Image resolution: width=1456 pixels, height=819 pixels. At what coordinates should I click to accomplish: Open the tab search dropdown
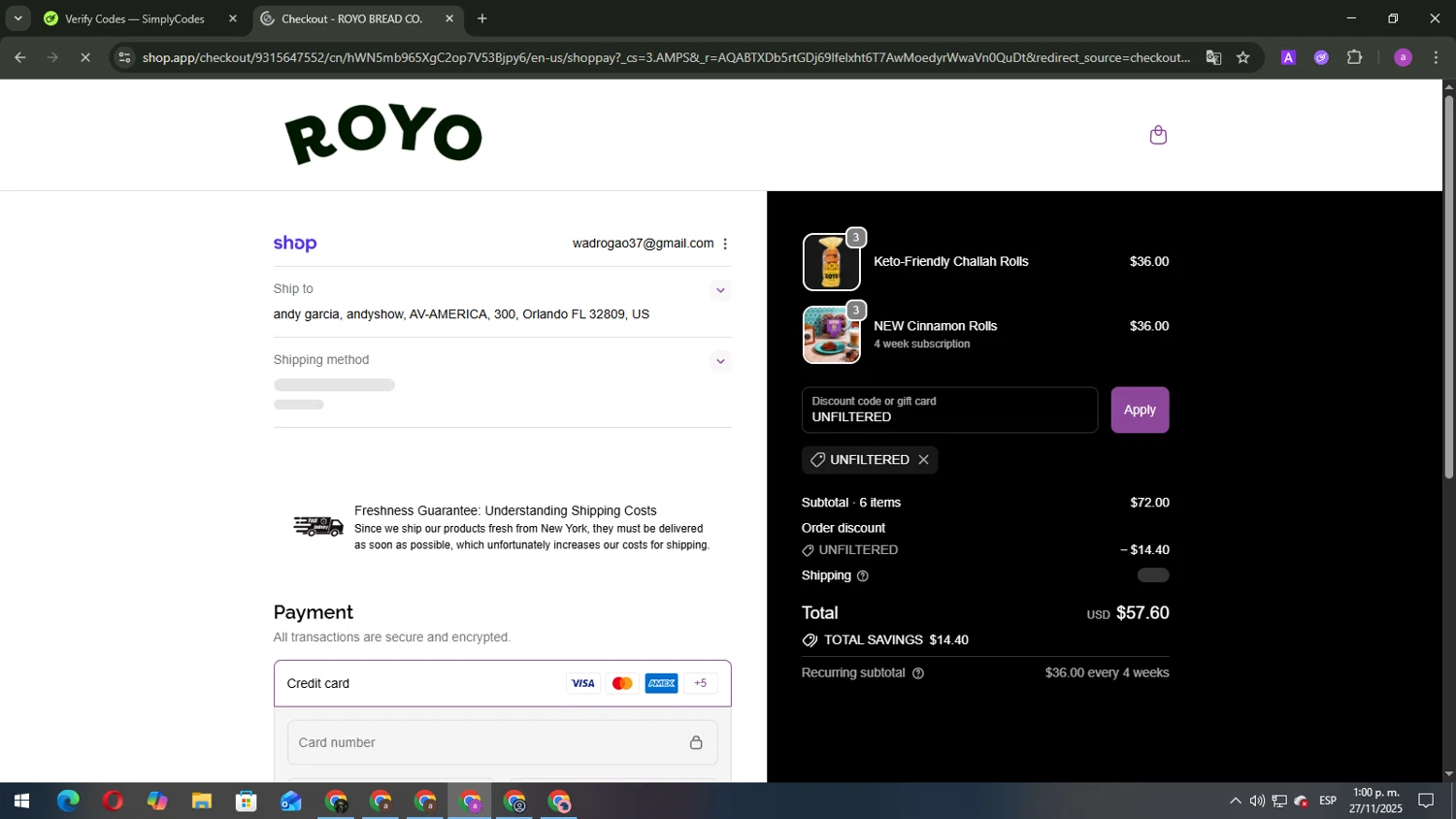coord(17,18)
